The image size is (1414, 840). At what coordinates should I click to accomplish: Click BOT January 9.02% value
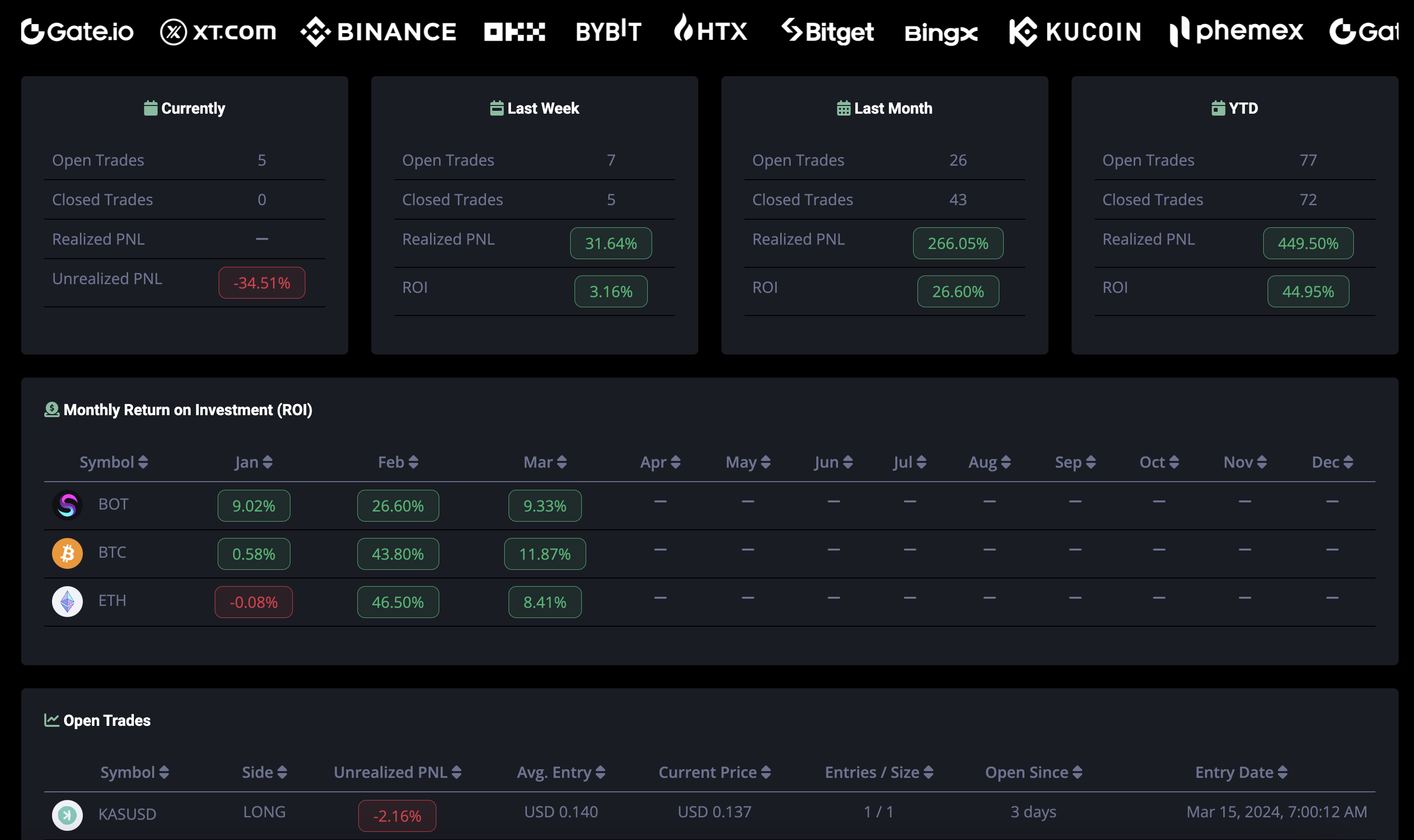pos(253,505)
